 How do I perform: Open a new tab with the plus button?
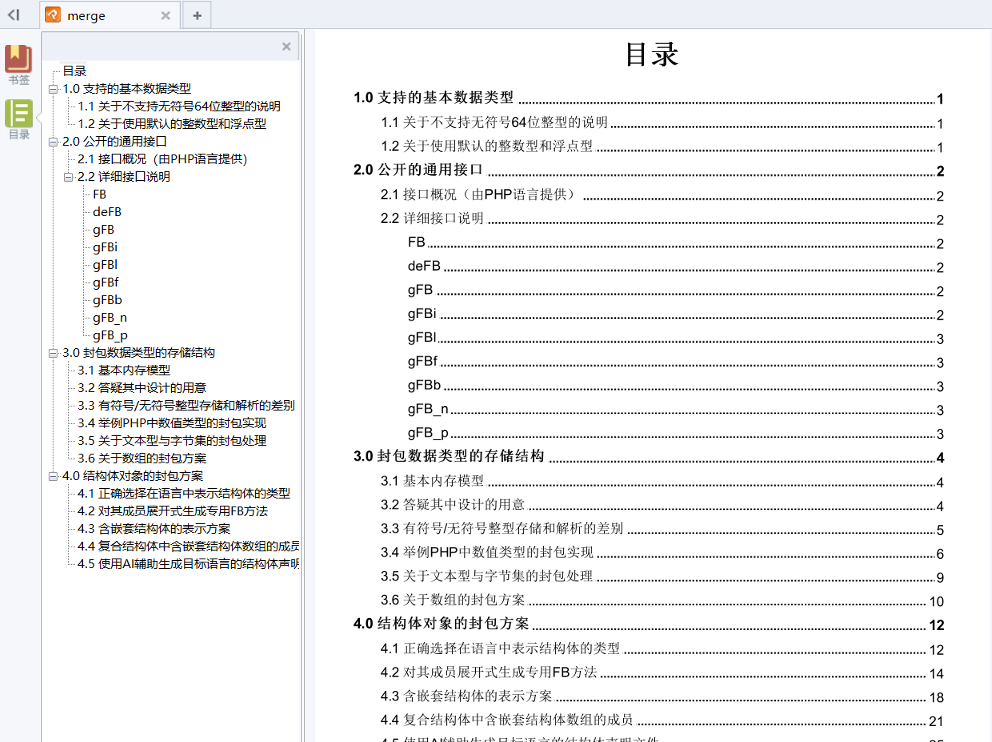coord(196,15)
